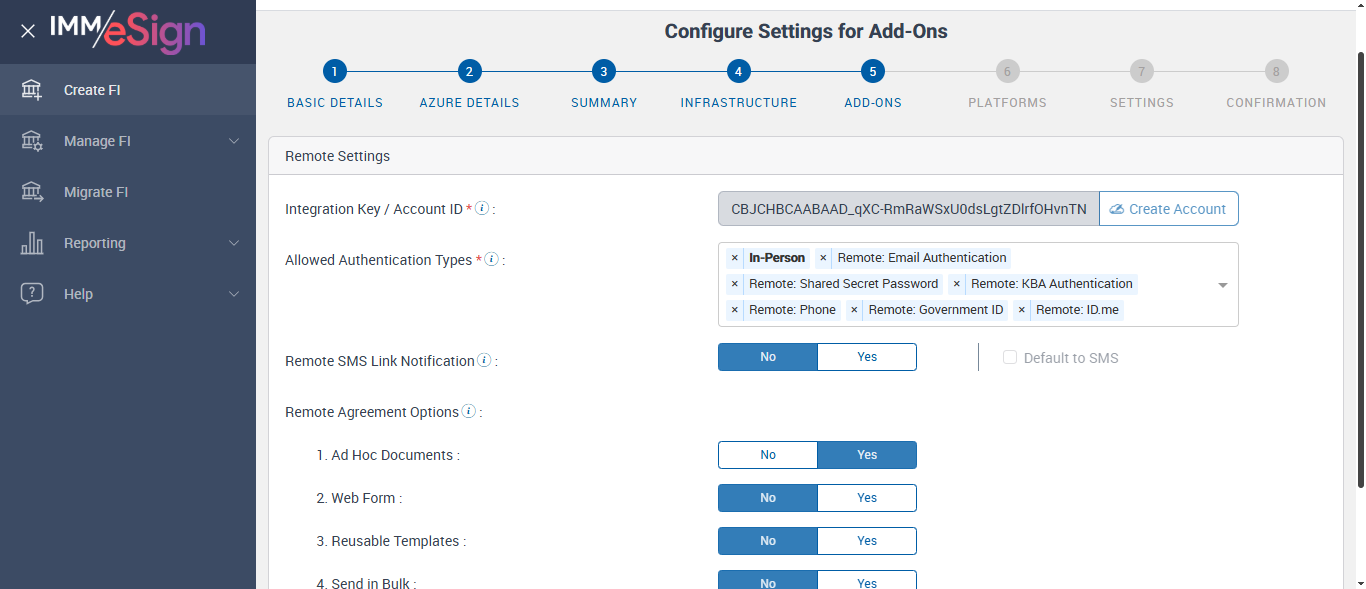This screenshot has height=589, width=1366.
Task: Click info icon beside Integration Key label
Action: click(482, 209)
